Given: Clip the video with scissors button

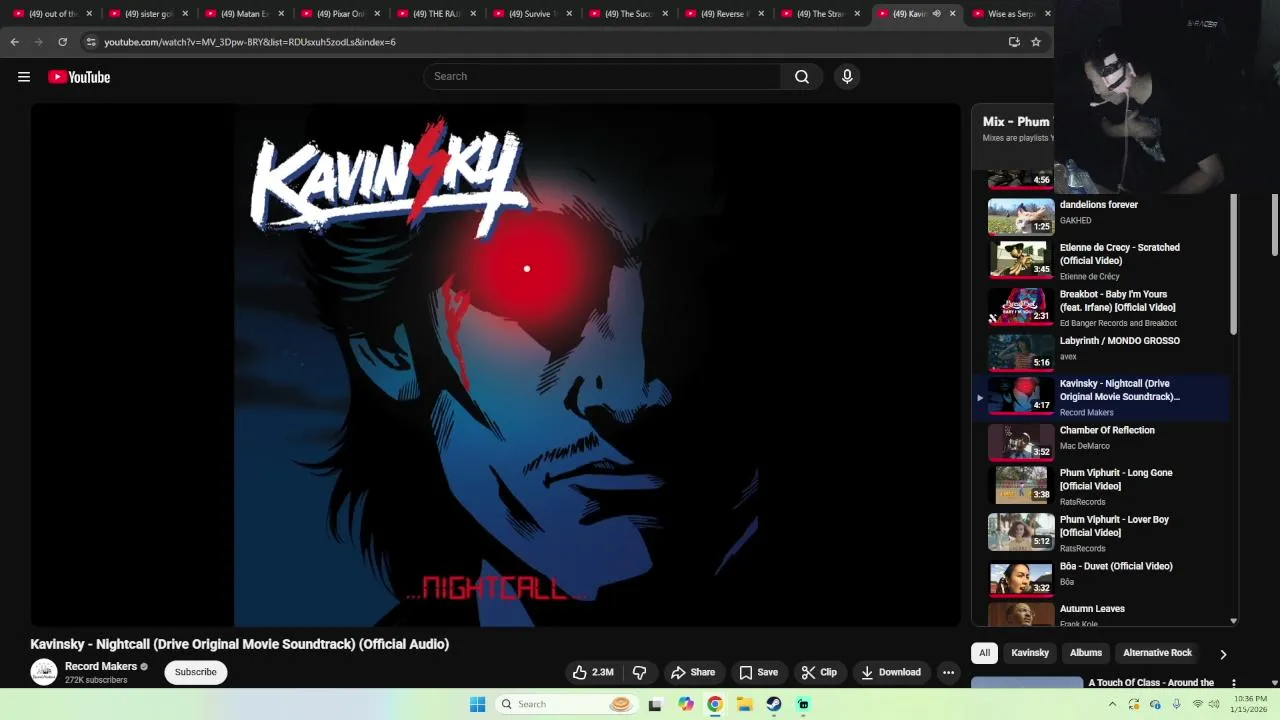Looking at the screenshot, I should point(819,672).
